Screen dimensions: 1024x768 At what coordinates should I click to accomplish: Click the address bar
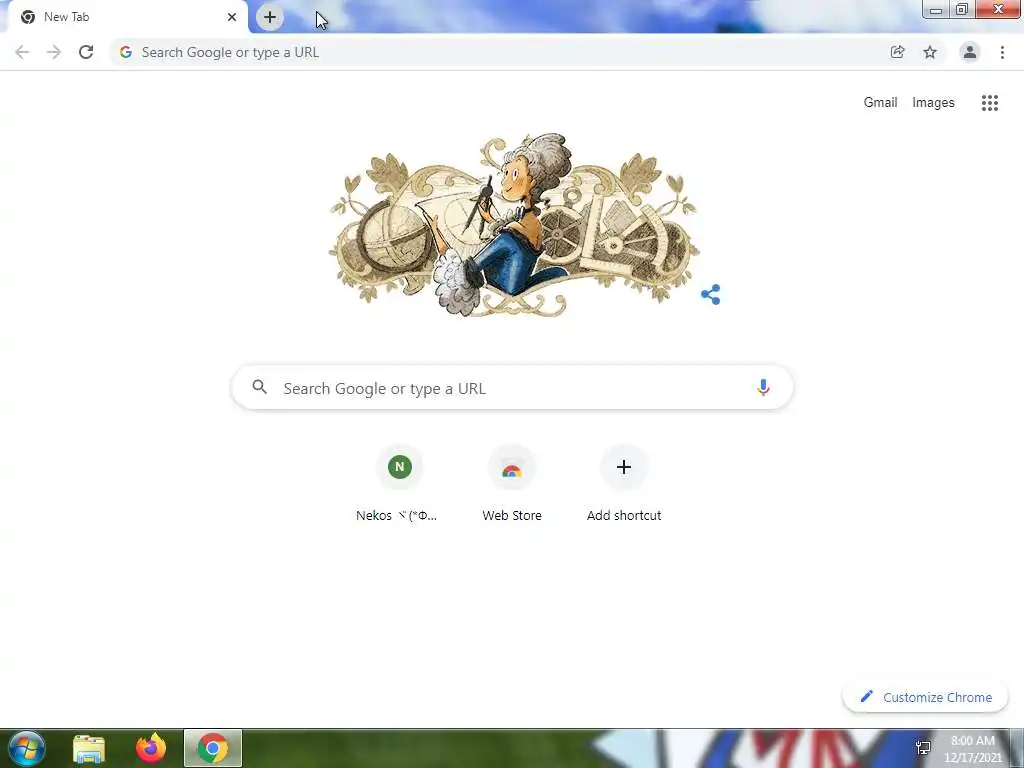point(496,52)
